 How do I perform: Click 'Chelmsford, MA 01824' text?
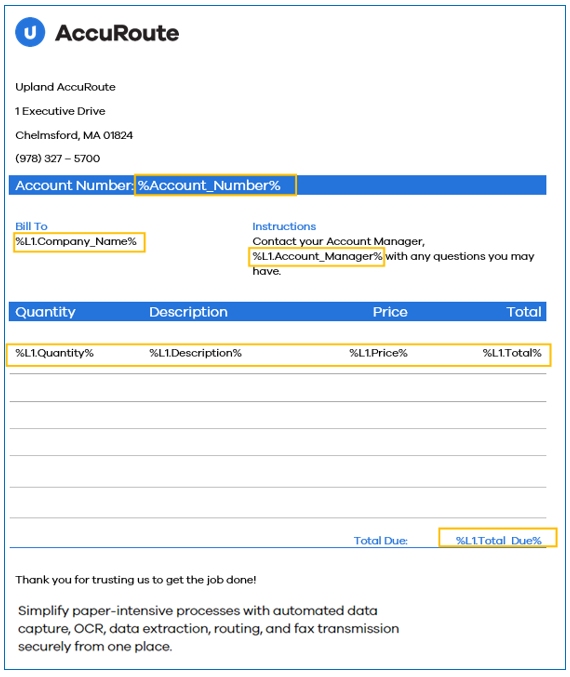point(74,135)
